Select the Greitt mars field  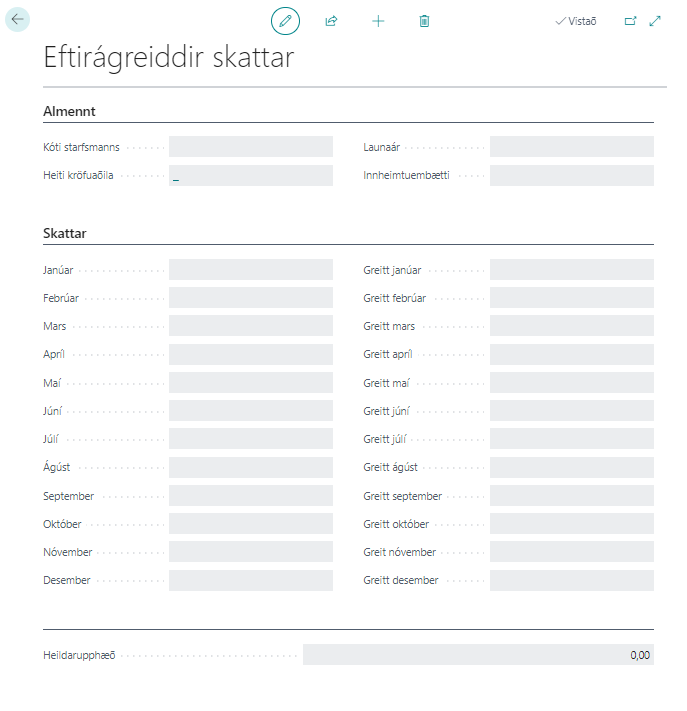pyautogui.click(x=571, y=326)
